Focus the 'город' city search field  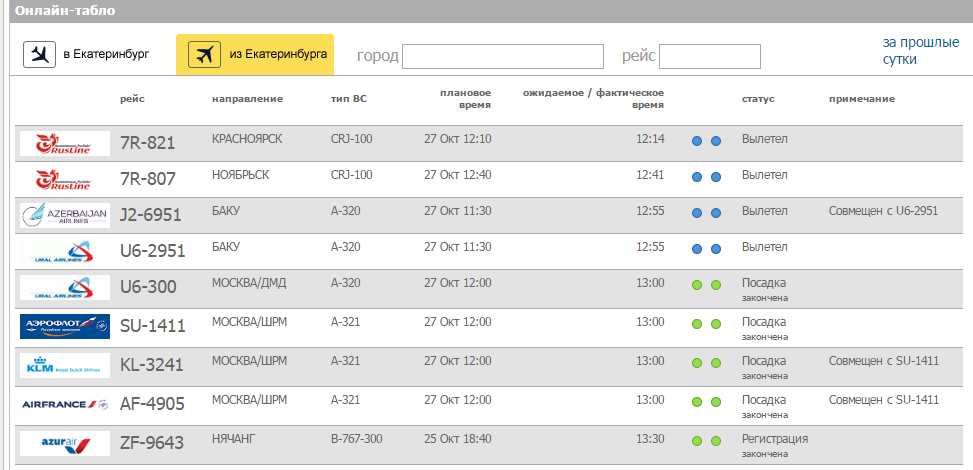pyautogui.click(x=502, y=56)
